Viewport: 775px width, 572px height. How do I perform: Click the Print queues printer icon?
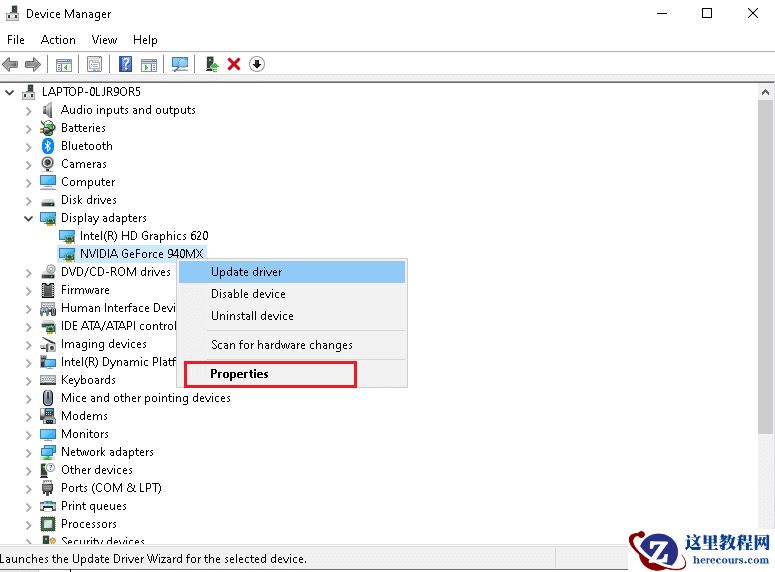tap(48, 506)
